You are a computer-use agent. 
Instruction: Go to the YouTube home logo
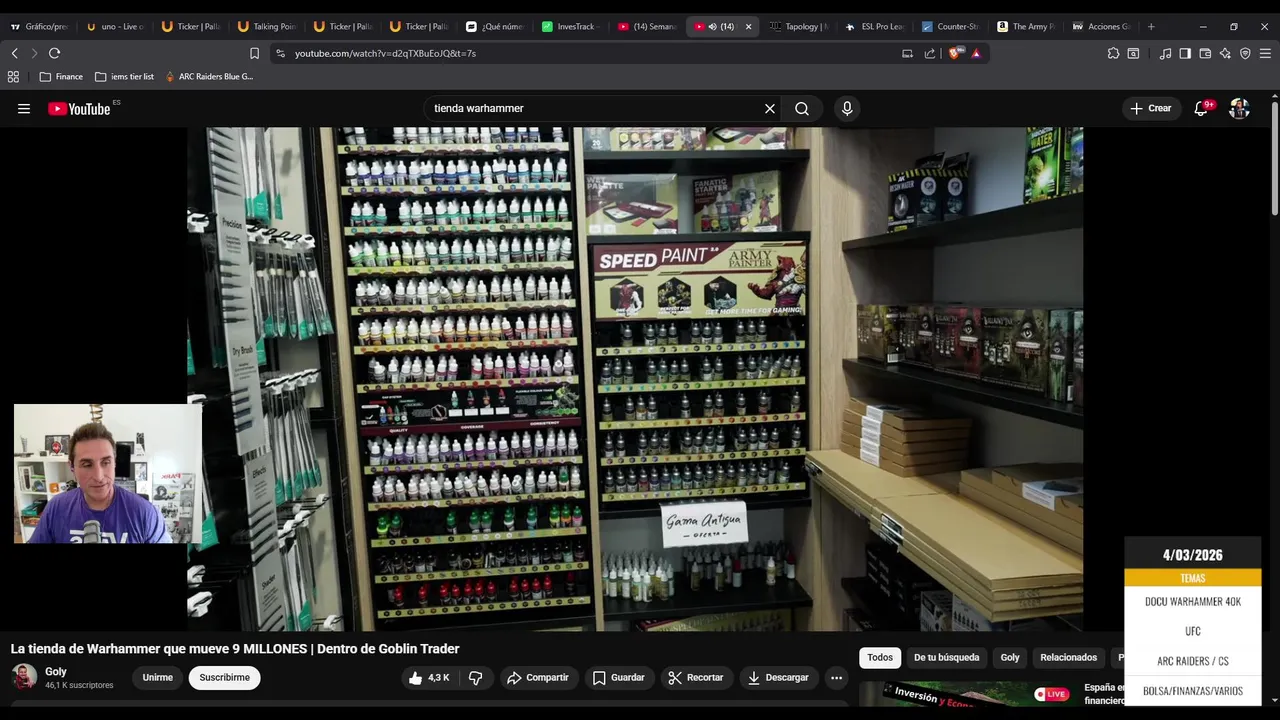coord(79,109)
